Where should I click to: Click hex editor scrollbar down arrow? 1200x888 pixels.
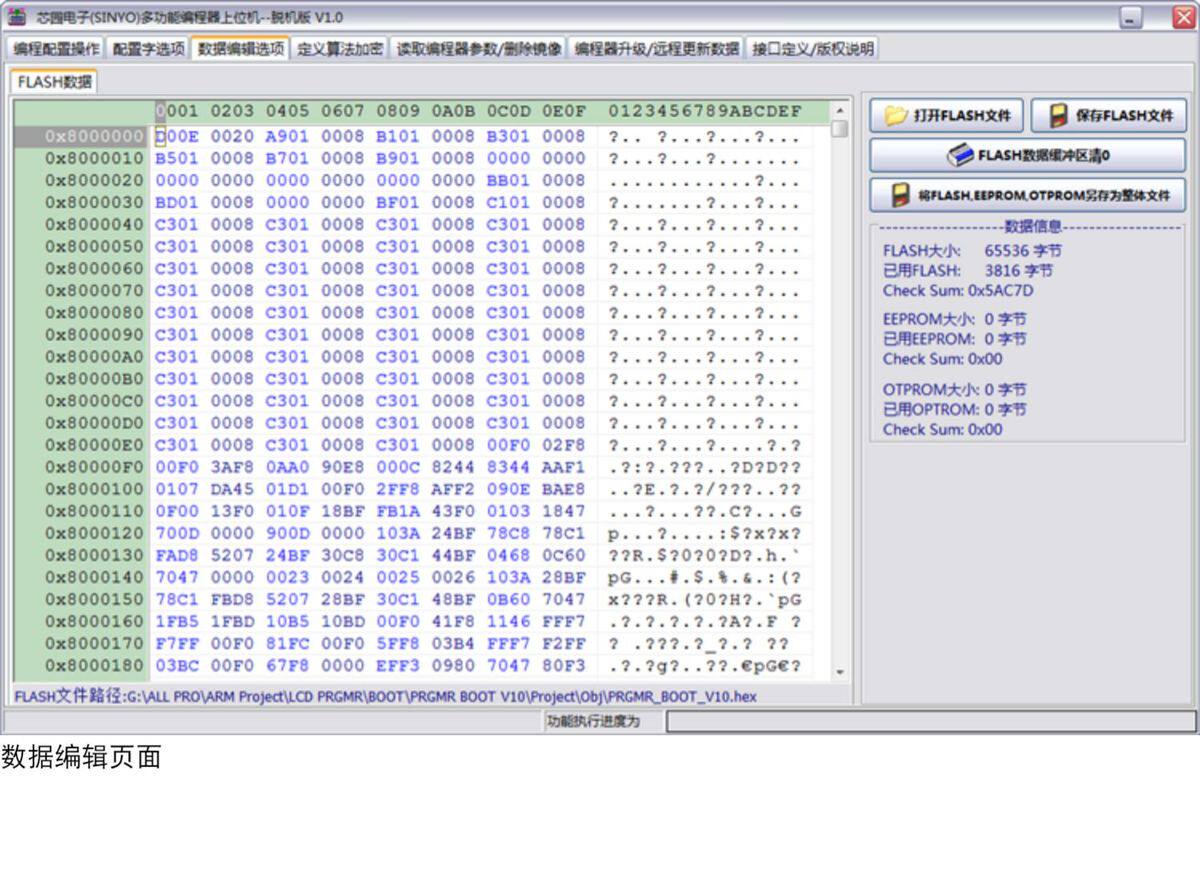[x=840, y=672]
